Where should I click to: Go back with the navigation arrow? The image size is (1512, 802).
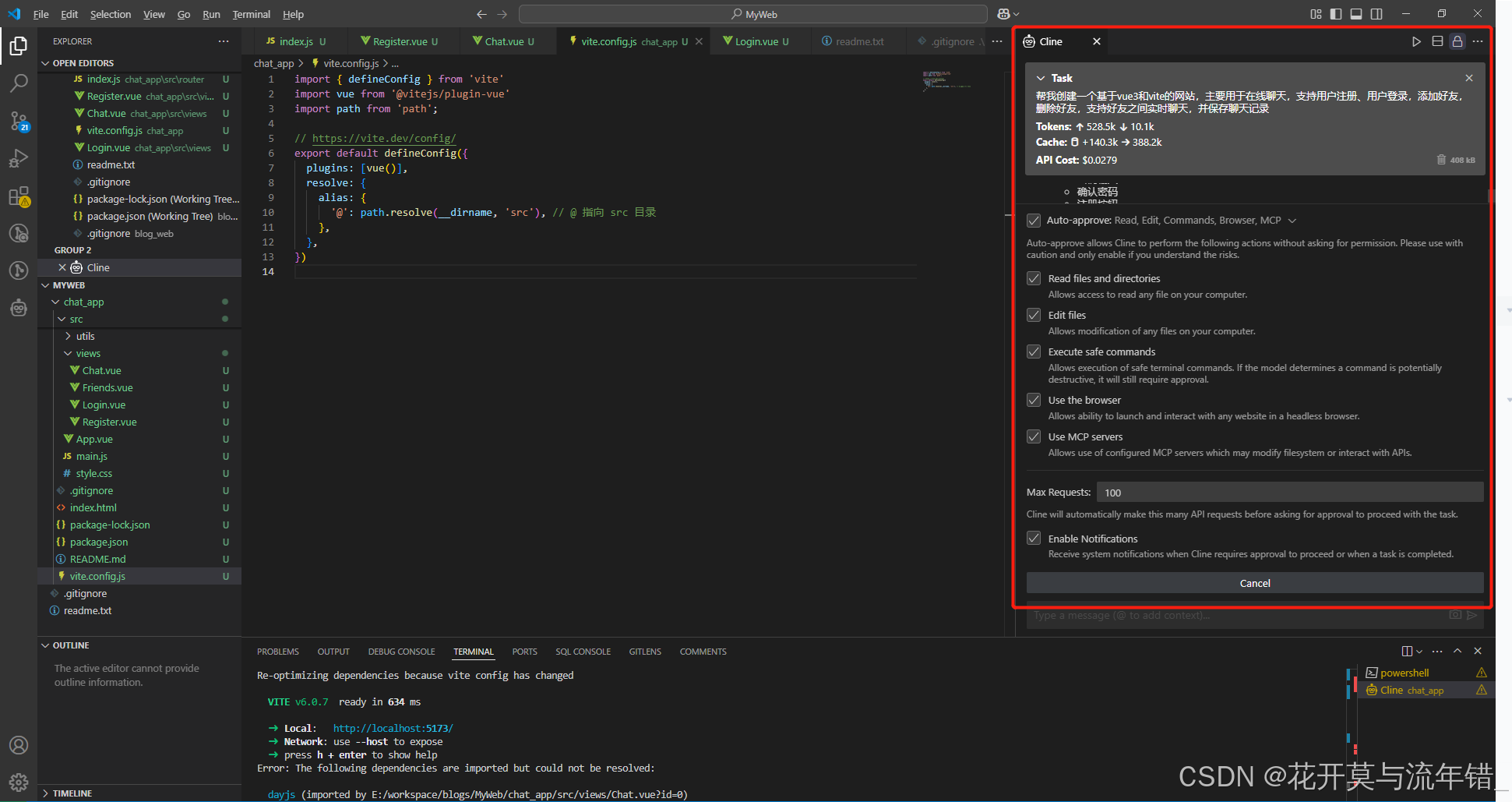(481, 14)
